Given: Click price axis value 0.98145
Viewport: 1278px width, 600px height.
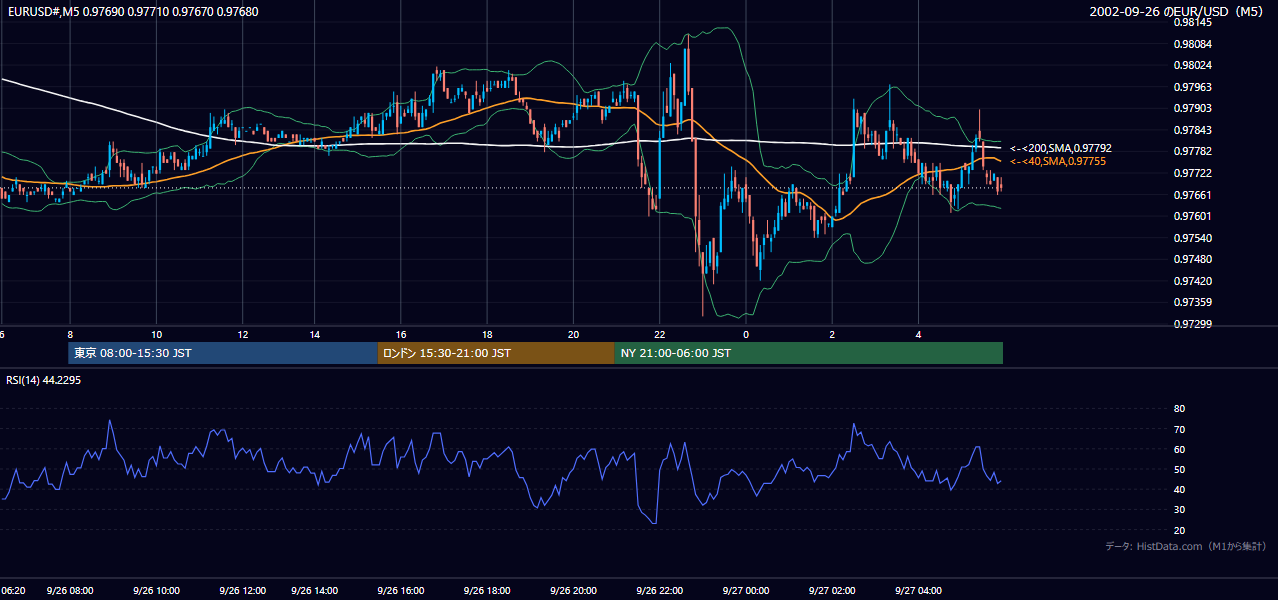Looking at the screenshot, I should 1193,22.
